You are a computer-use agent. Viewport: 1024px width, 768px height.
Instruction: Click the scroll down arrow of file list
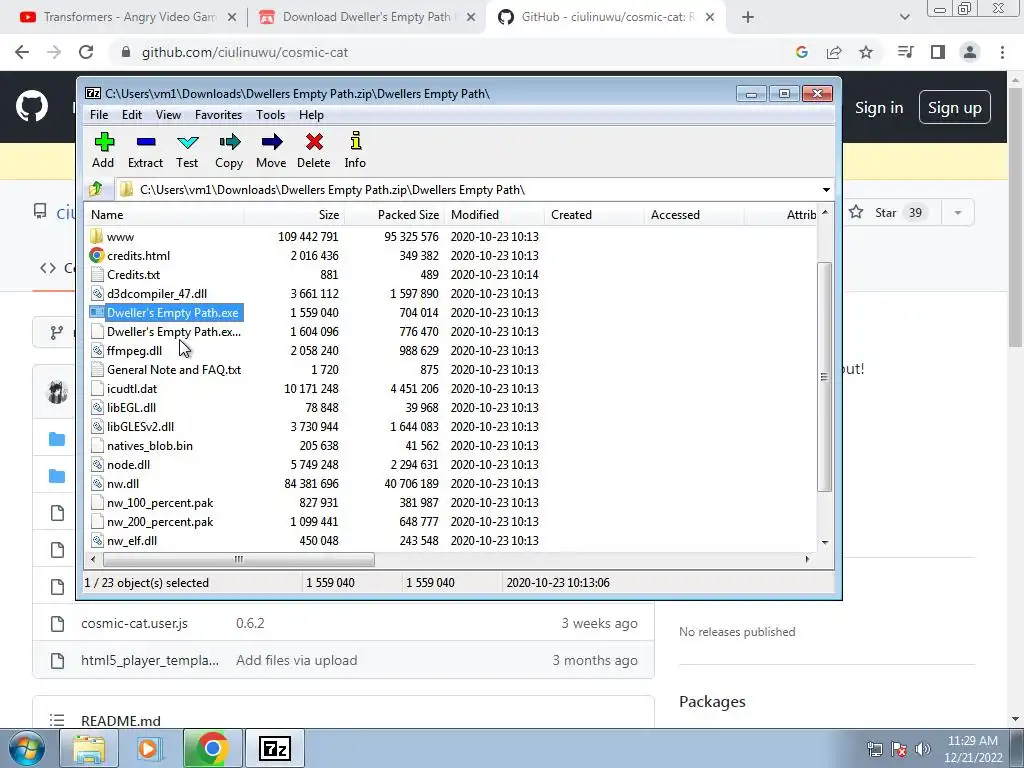[x=825, y=542]
